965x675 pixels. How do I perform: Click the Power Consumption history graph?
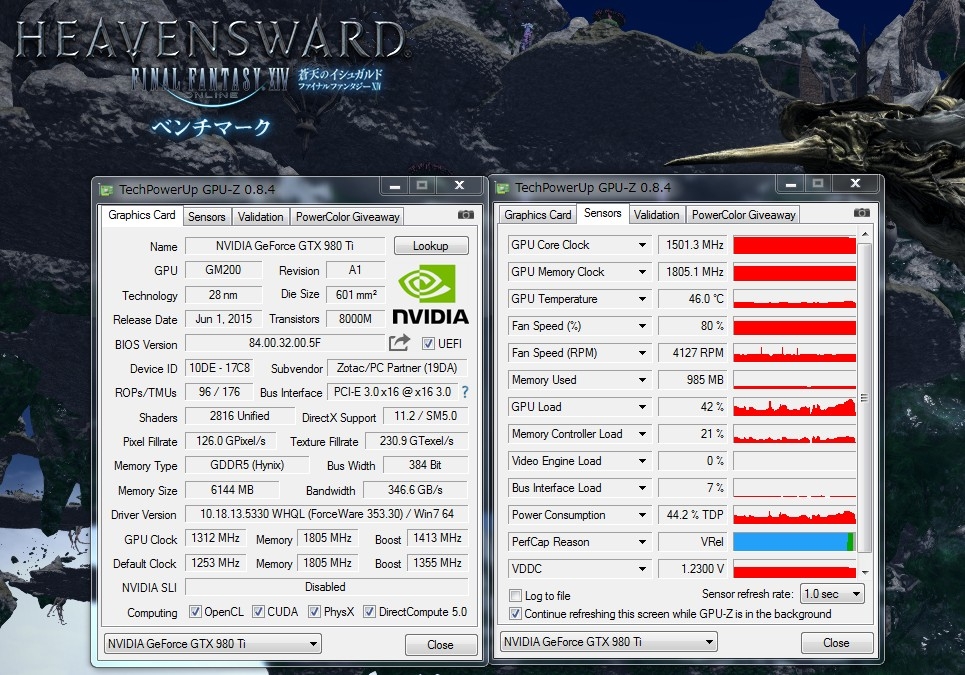point(794,515)
